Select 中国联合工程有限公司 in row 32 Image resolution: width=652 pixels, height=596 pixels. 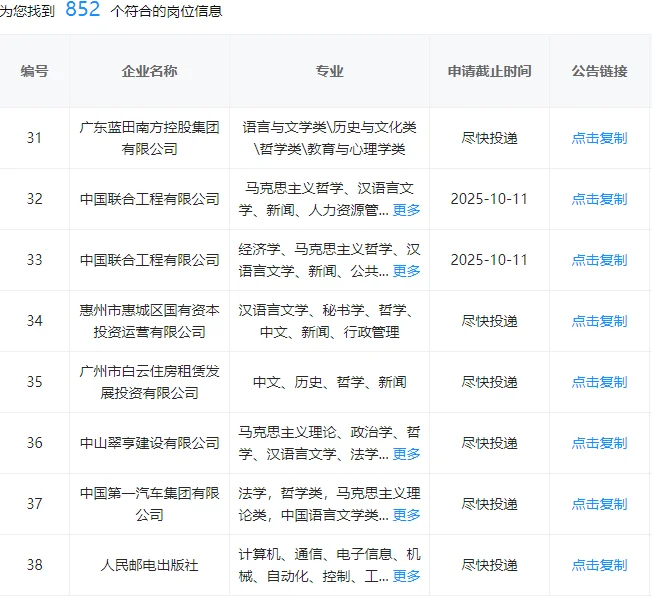(x=149, y=199)
